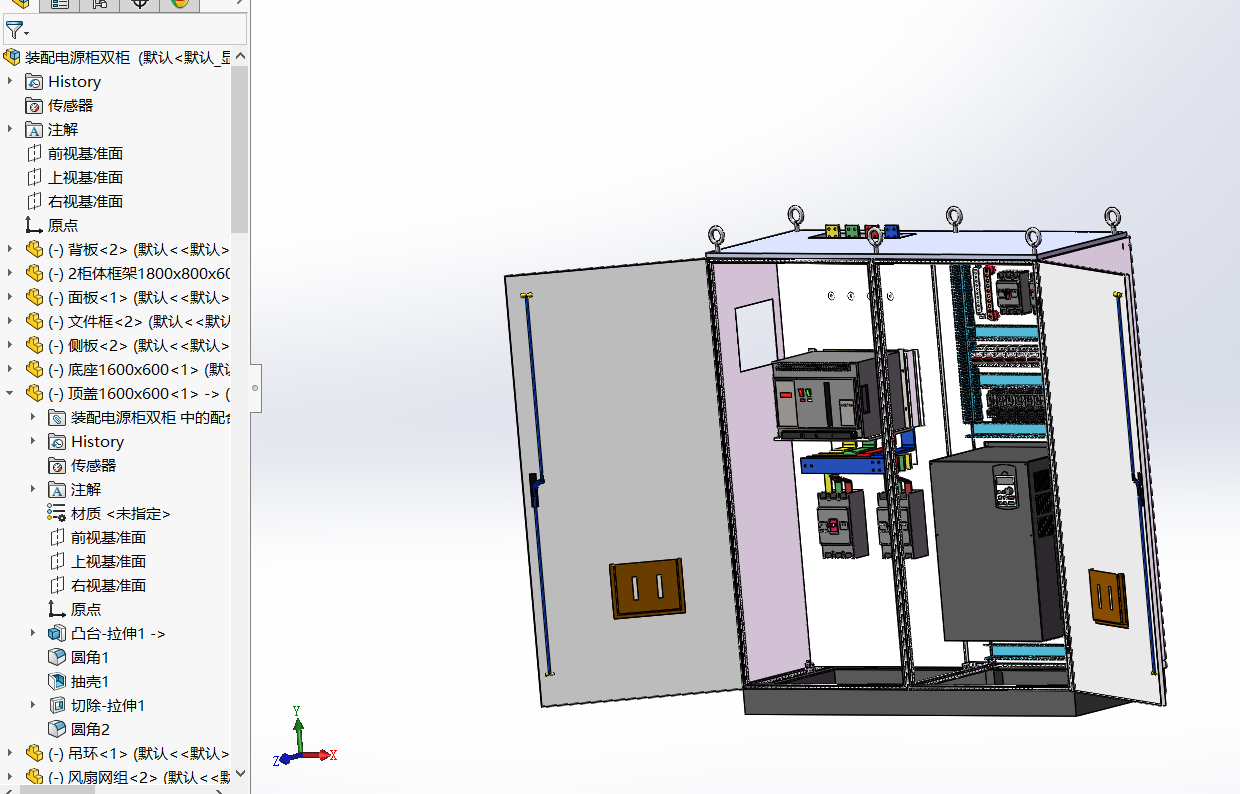The image size is (1240, 794).
Task: Switch to the ConfigurationManager tab
Action: coord(100,4)
